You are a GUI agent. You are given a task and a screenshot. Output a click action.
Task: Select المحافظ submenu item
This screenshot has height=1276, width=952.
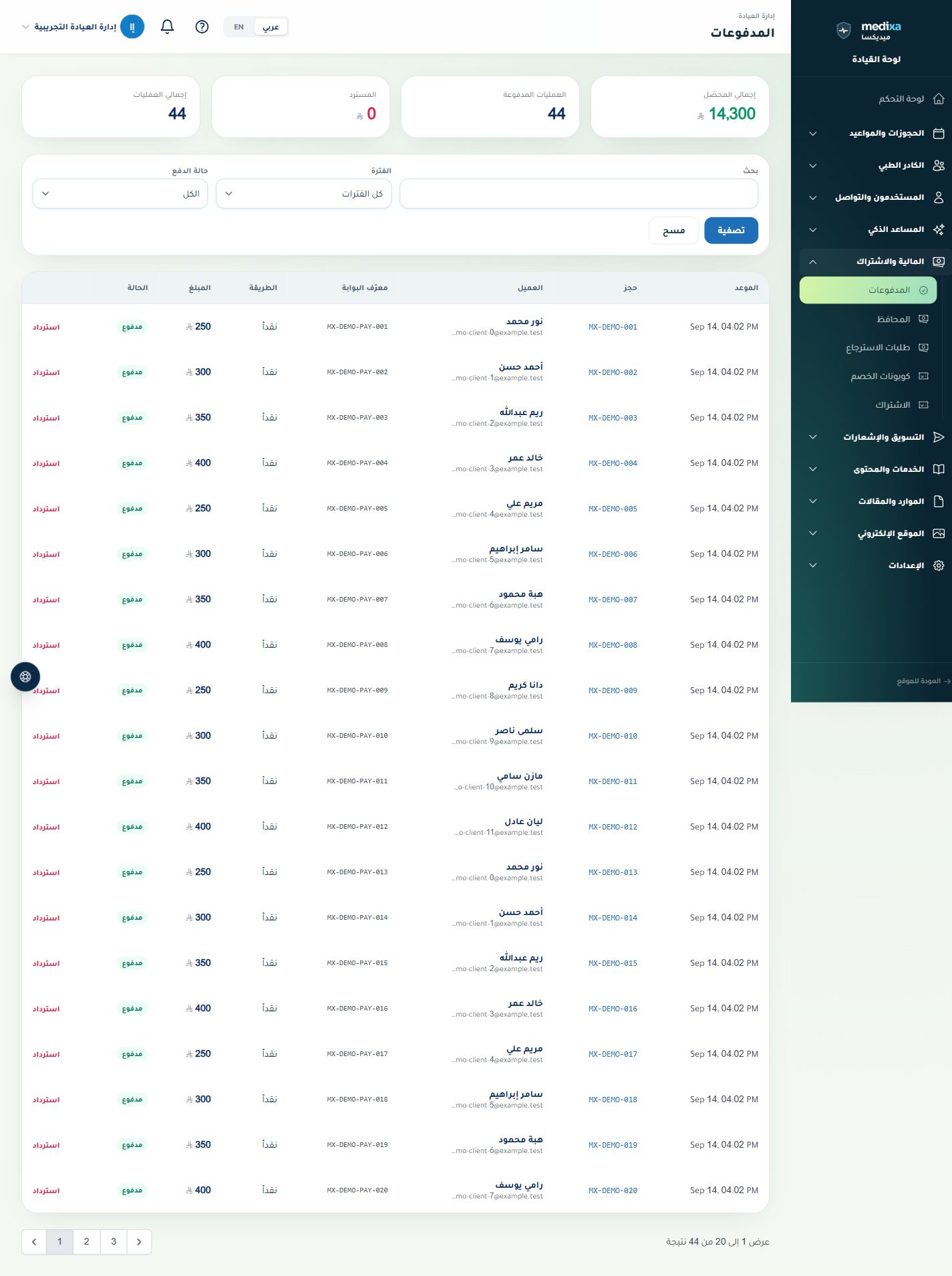(868, 319)
